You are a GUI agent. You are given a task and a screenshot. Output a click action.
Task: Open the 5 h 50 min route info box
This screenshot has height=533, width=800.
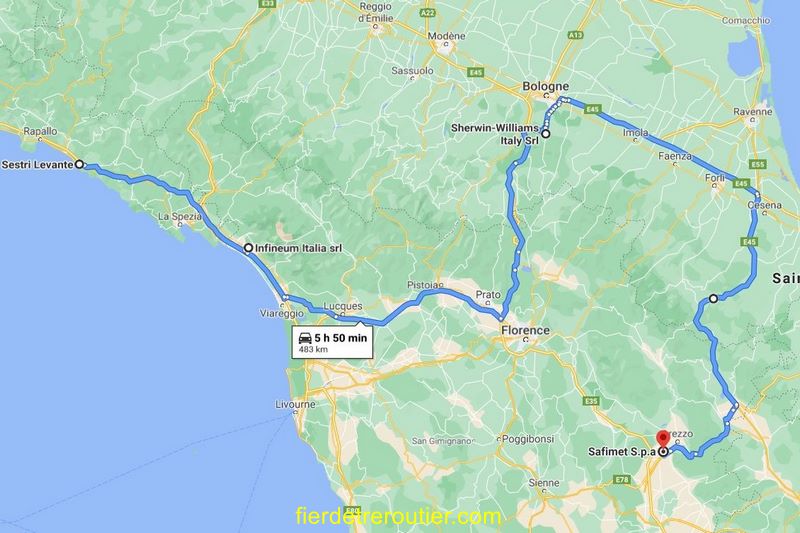click(x=332, y=342)
